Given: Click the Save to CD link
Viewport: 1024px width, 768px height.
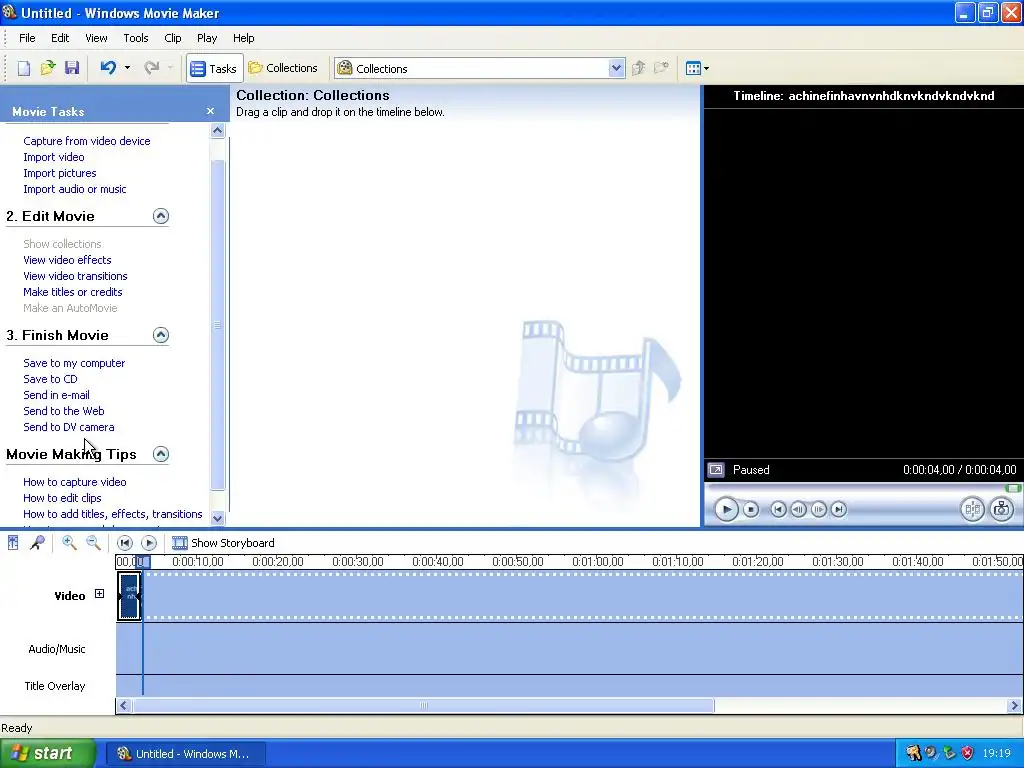Looking at the screenshot, I should click(50, 379).
